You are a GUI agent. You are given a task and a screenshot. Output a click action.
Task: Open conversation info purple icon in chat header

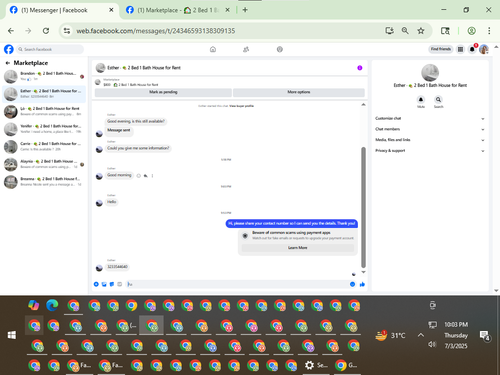coord(360,68)
